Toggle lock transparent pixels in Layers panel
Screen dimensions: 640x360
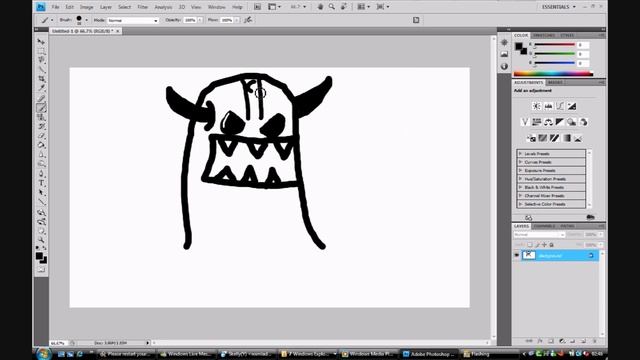(530, 245)
